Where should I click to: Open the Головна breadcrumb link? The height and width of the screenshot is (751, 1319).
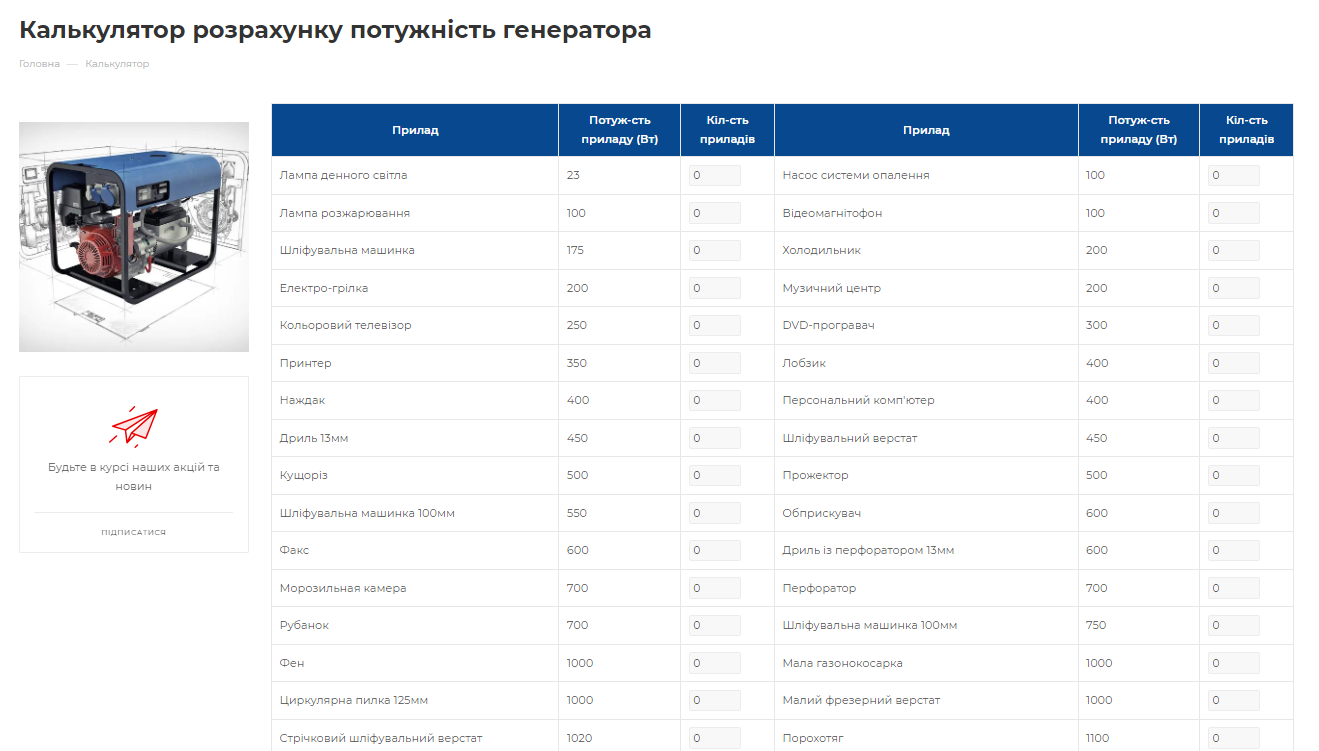(x=37, y=63)
